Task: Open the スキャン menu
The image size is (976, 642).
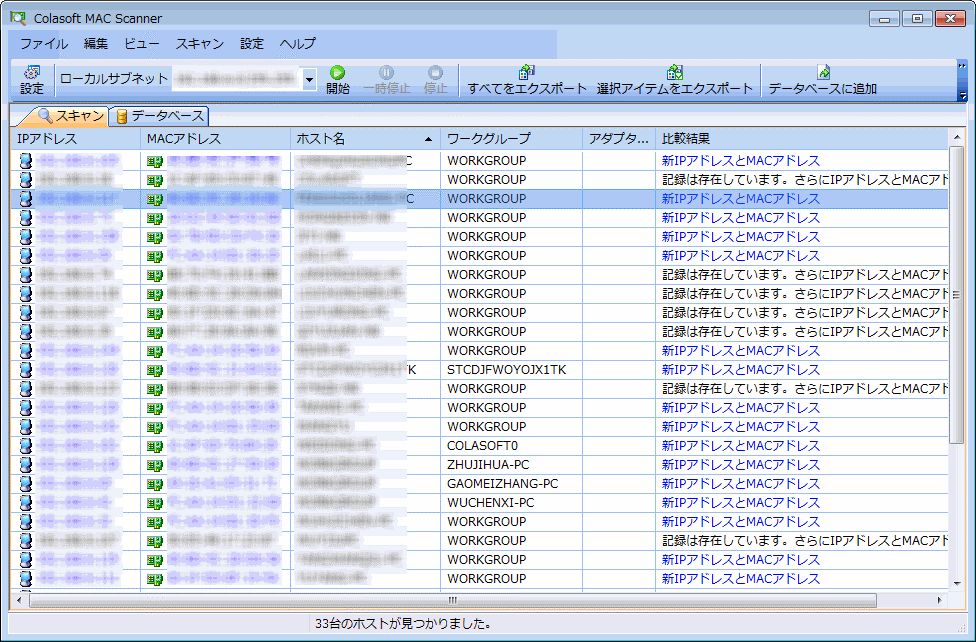Action: click(200, 44)
